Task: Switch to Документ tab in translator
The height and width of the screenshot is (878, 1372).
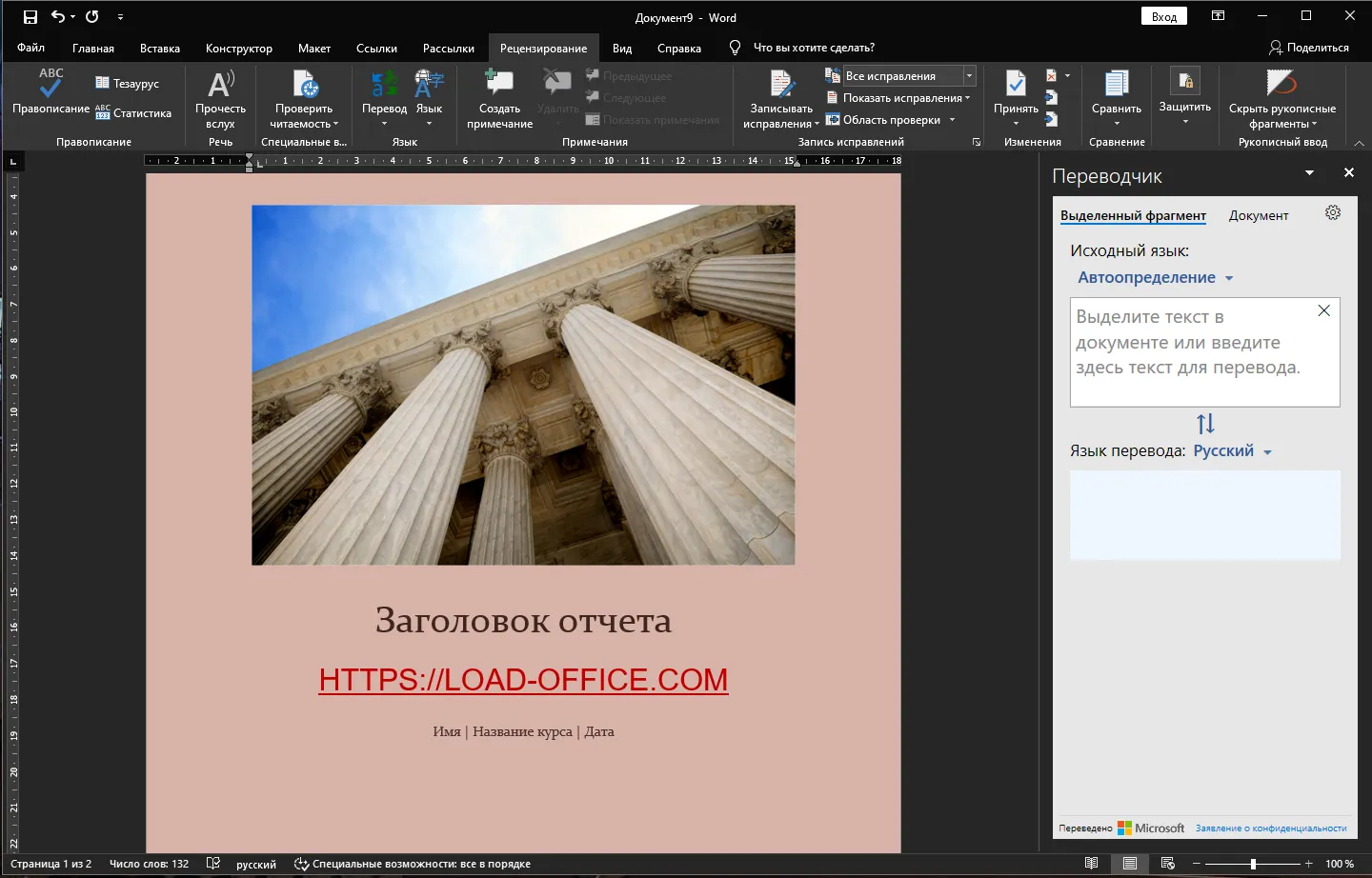Action: [x=1258, y=216]
